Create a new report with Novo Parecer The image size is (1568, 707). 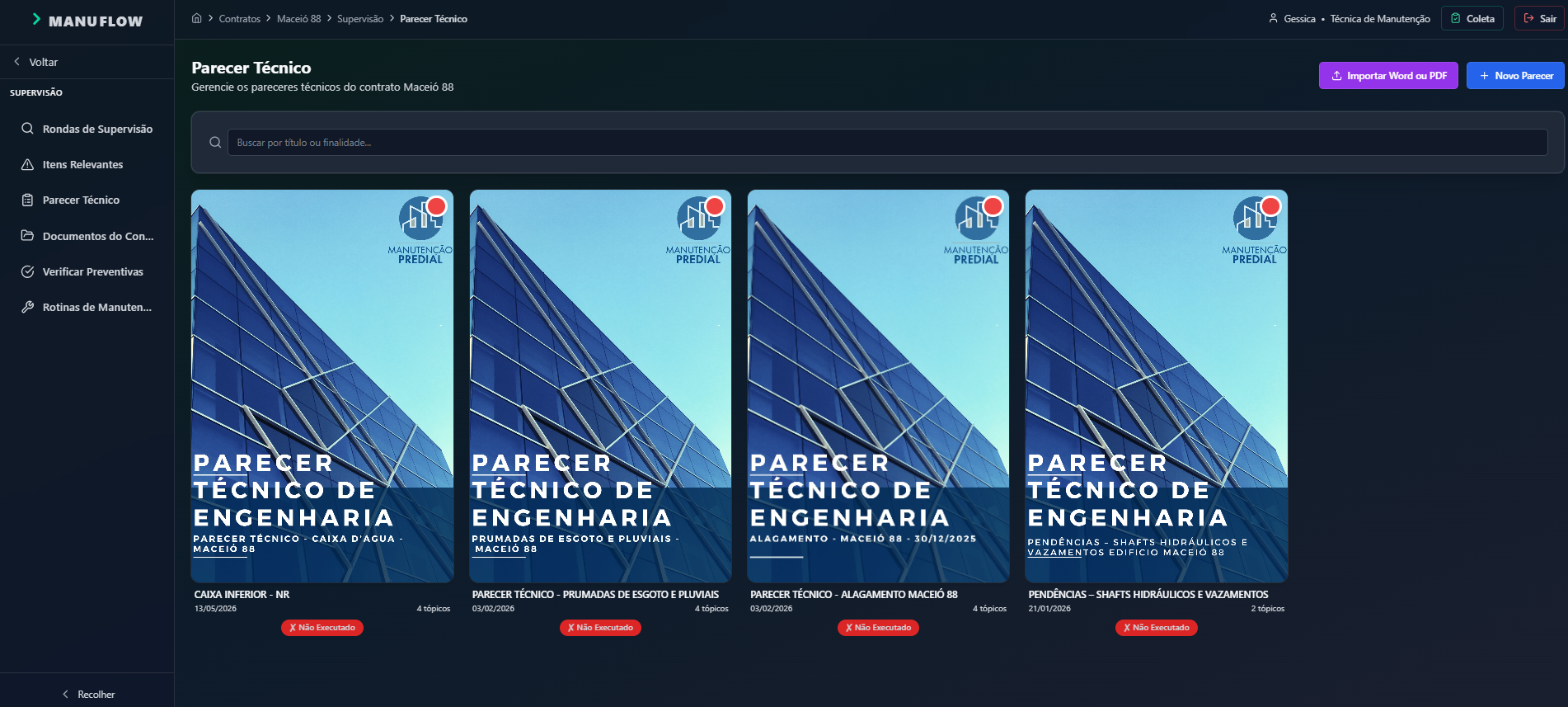click(x=1515, y=75)
